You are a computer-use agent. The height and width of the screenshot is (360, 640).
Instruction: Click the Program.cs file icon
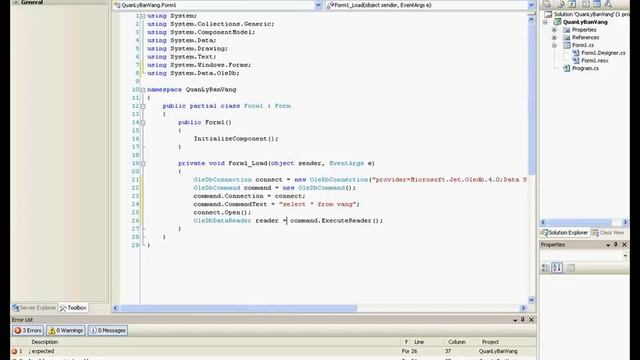[x=567, y=69]
